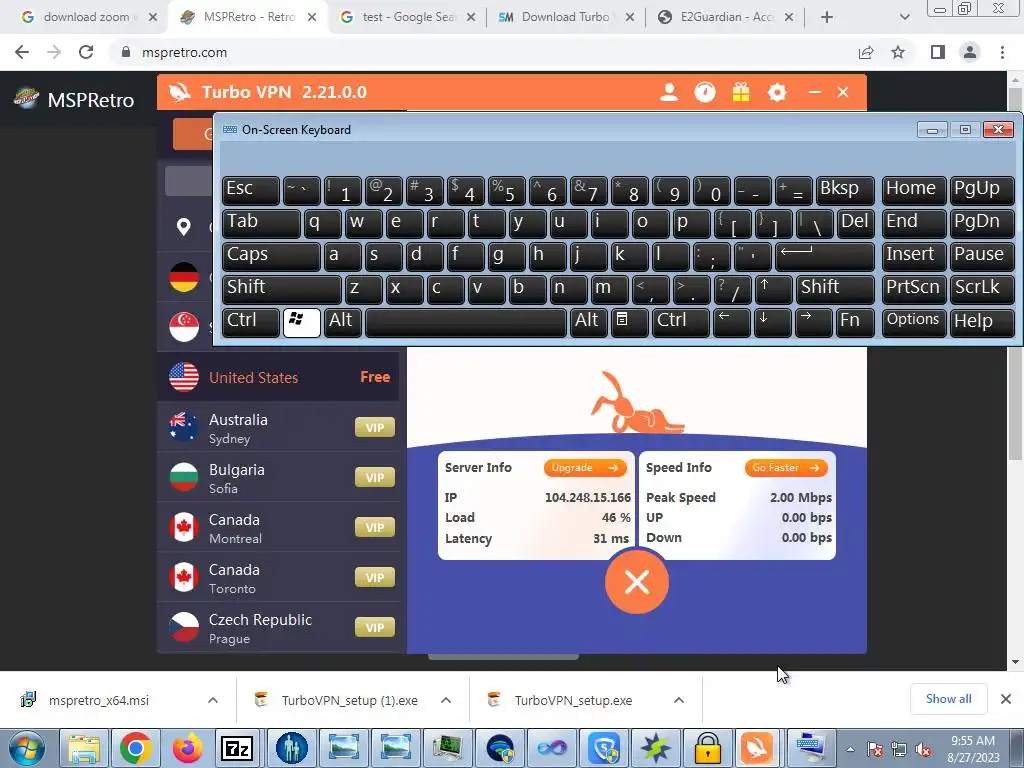
Task: Open Turbo VPN account profile icon
Action: click(669, 92)
